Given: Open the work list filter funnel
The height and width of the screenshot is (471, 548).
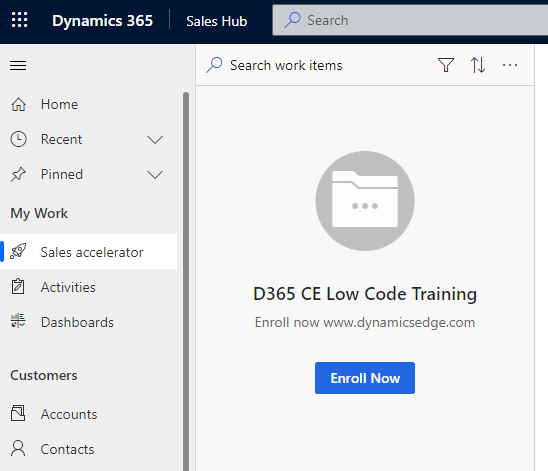Looking at the screenshot, I should (x=446, y=65).
